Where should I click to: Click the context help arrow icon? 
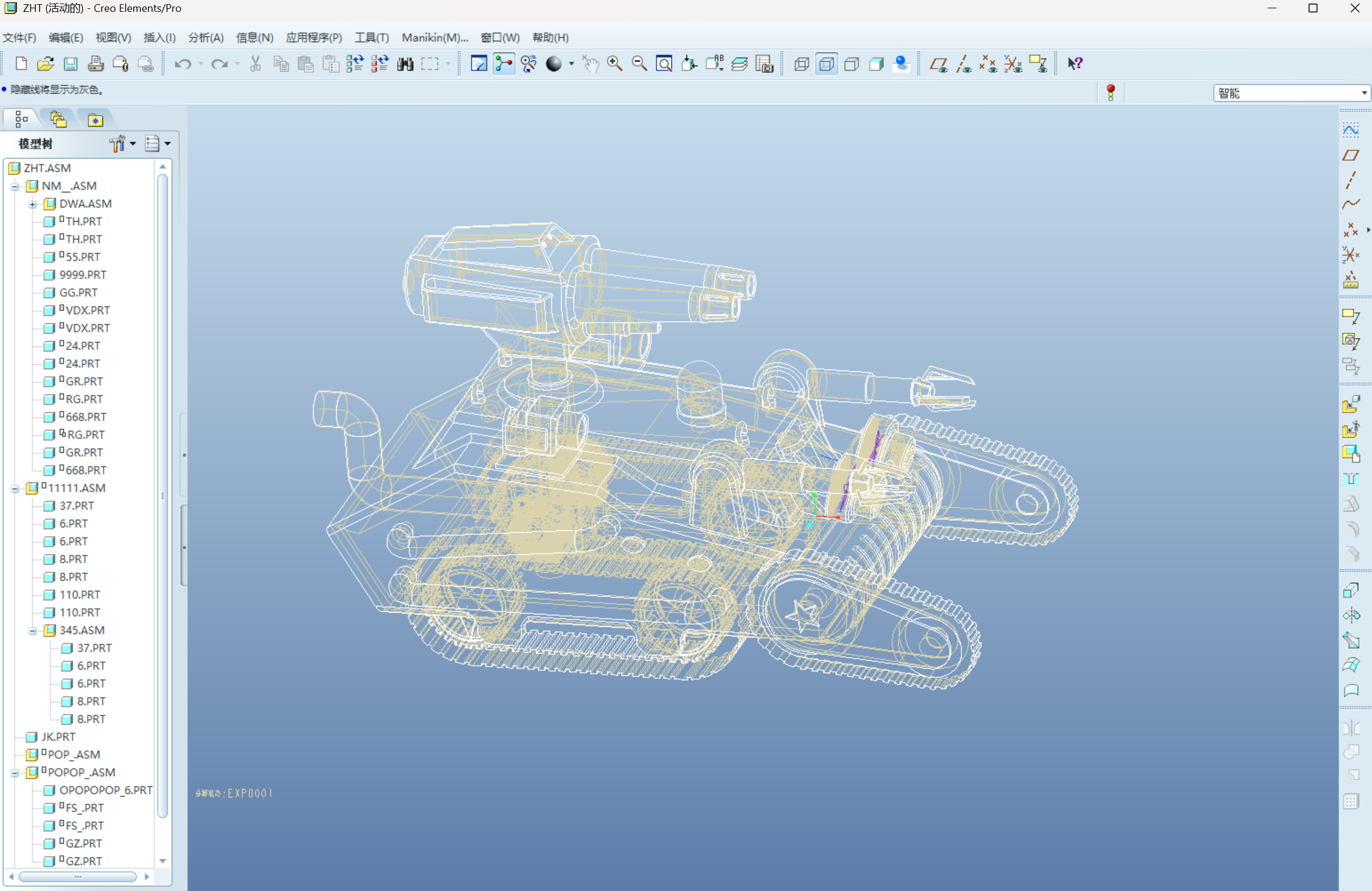coord(1075,63)
